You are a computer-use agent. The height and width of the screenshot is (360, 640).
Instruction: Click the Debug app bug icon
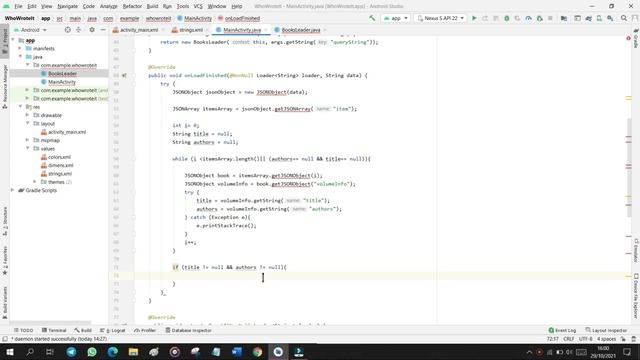pyautogui.click(x=507, y=18)
